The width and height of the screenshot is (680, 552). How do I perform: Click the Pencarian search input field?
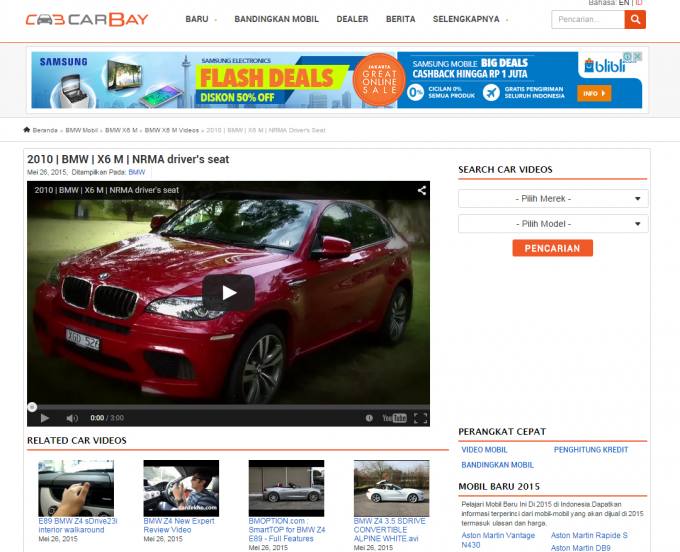[x=588, y=20]
